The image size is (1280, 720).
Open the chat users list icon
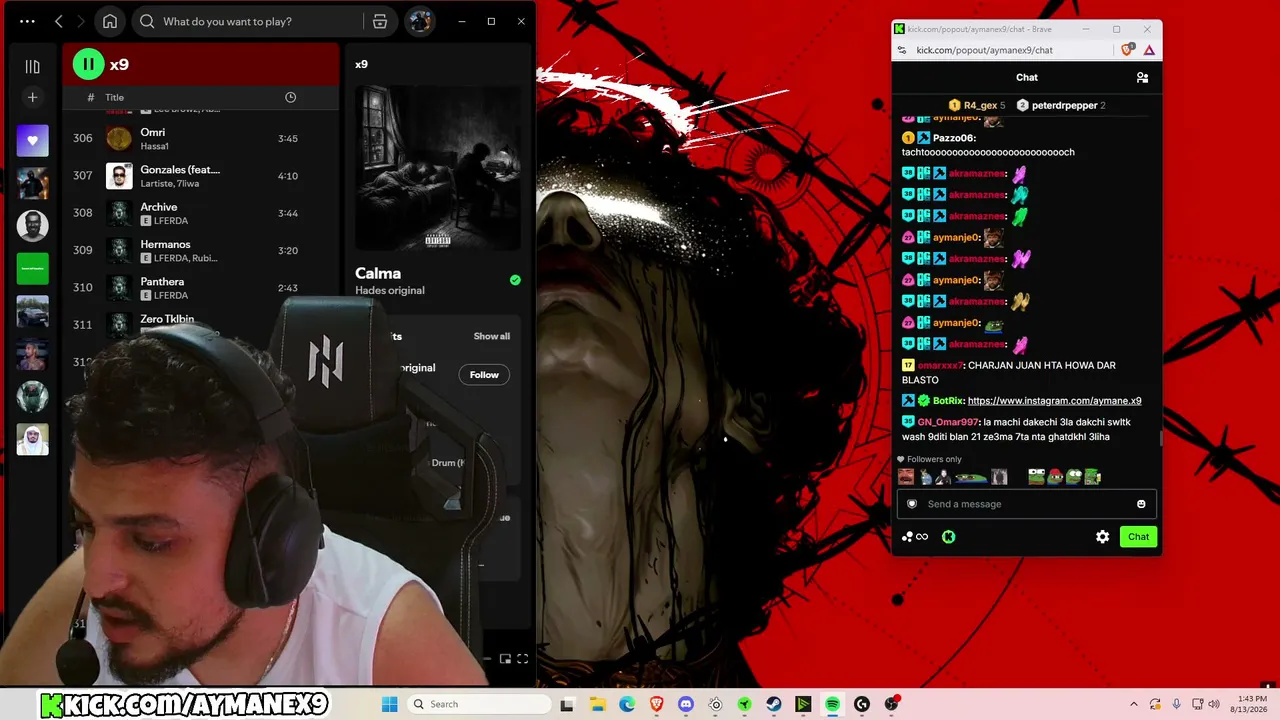point(1142,77)
